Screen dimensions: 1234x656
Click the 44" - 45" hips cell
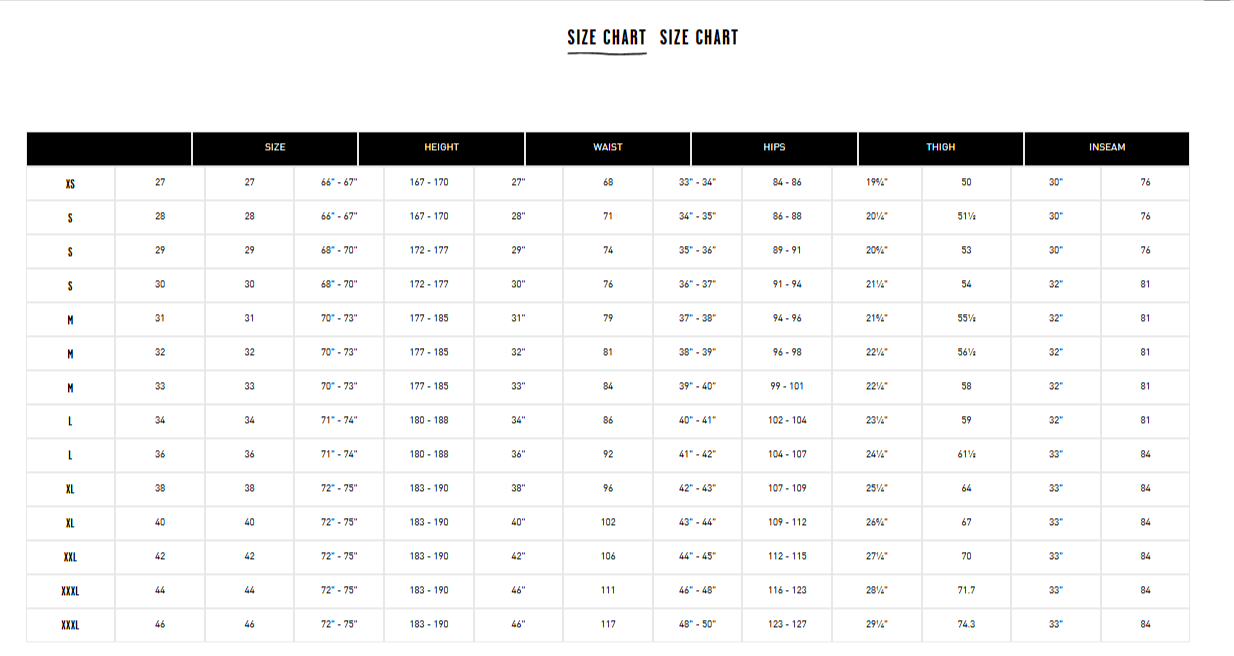click(697, 557)
